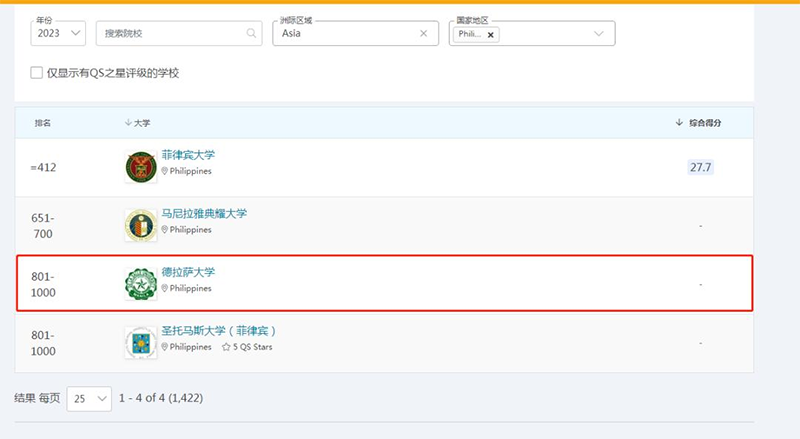This screenshot has height=439, width=800.
Task: Click De La Salle University logo
Action: pyautogui.click(x=141, y=284)
